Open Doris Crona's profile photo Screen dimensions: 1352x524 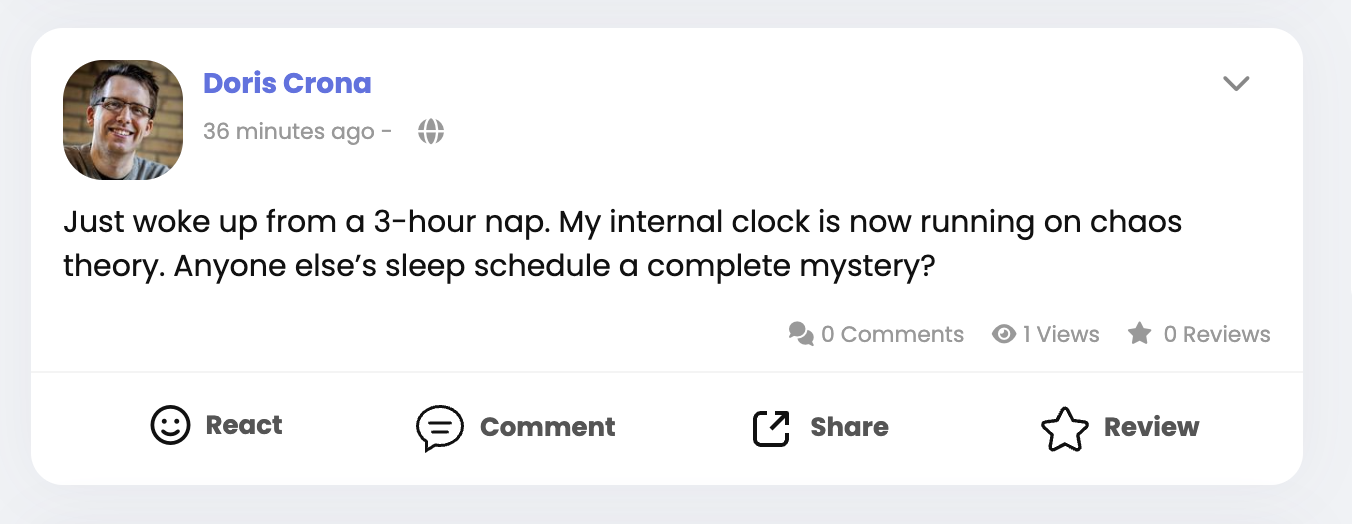(x=123, y=120)
